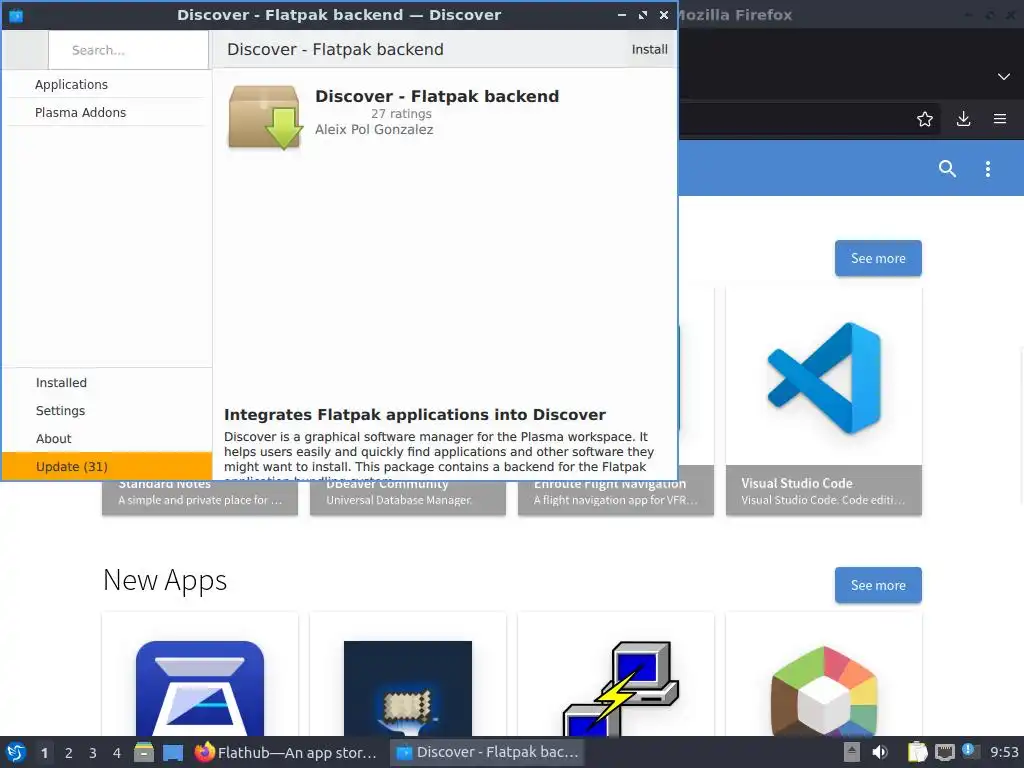
Task: Click See more button for New Apps
Action: 878,585
